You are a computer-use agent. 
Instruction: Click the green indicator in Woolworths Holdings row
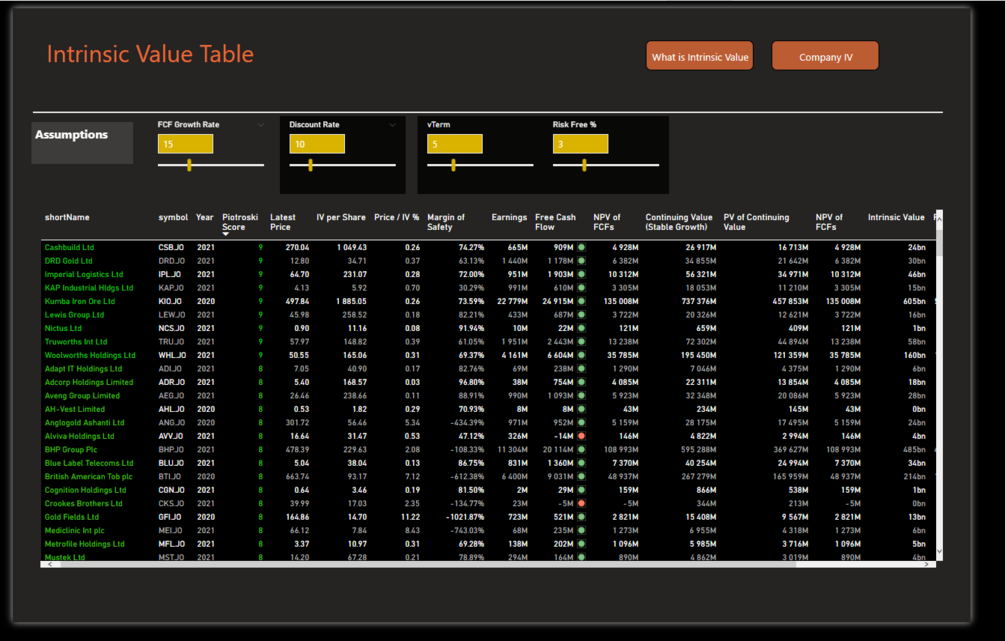coord(581,355)
